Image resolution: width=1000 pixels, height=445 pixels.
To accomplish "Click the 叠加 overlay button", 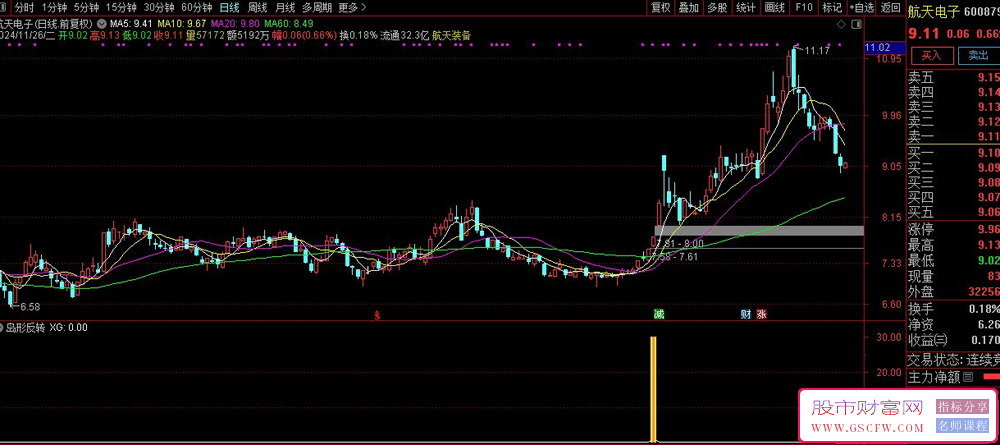I will pyautogui.click(x=688, y=8).
